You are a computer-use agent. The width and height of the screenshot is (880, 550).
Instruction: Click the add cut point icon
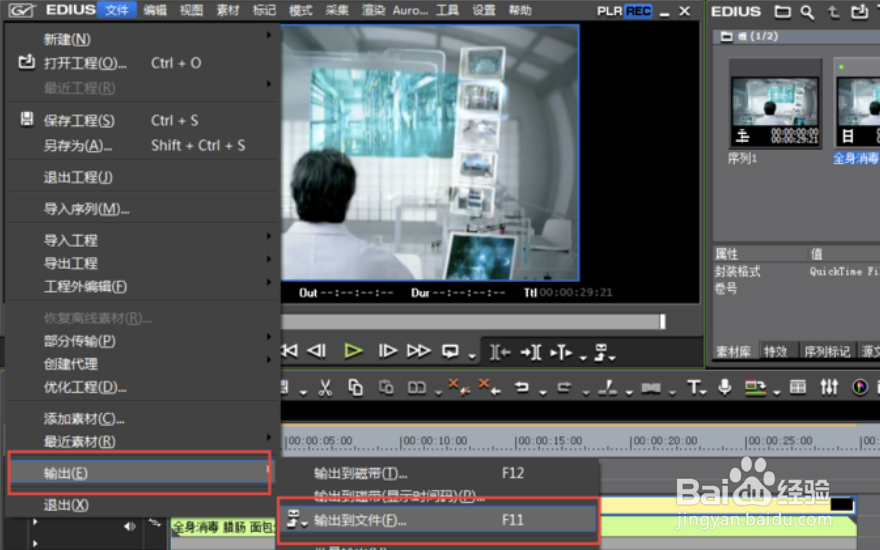(607, 387)
